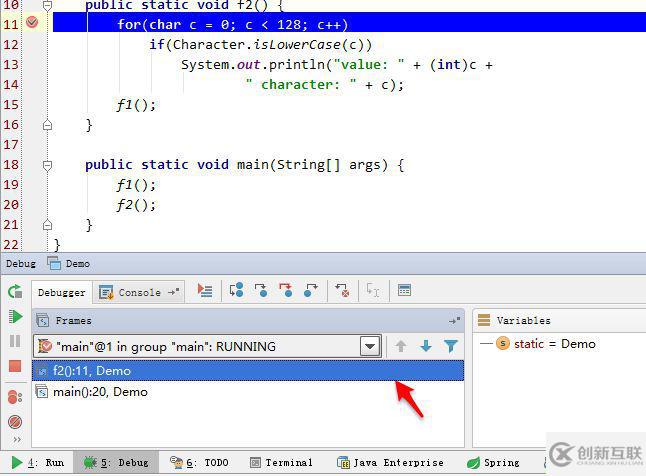
Task: Switch to the Console tab
Action: [x=139, y=293]
